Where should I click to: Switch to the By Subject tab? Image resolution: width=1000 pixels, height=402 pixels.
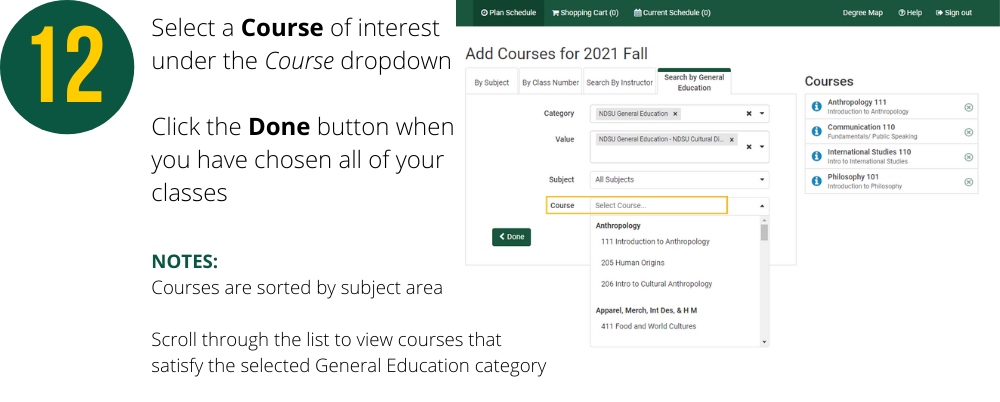tap(491, 82)
